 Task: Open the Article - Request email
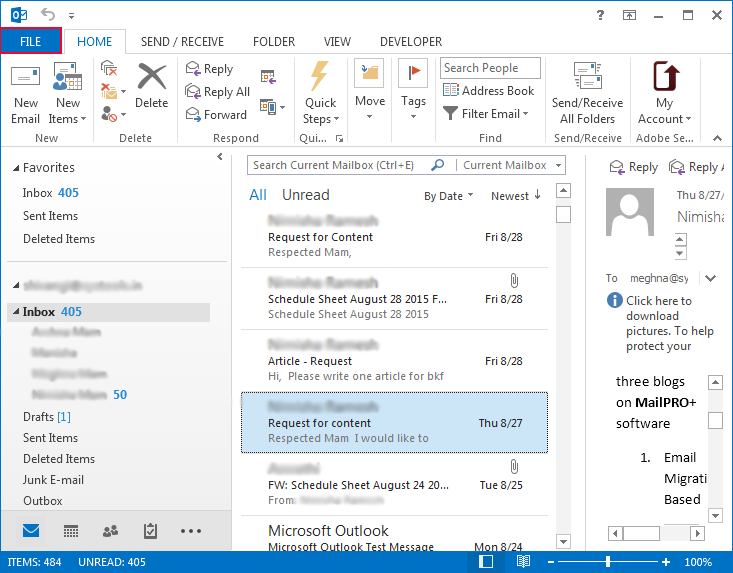[395, 360]
